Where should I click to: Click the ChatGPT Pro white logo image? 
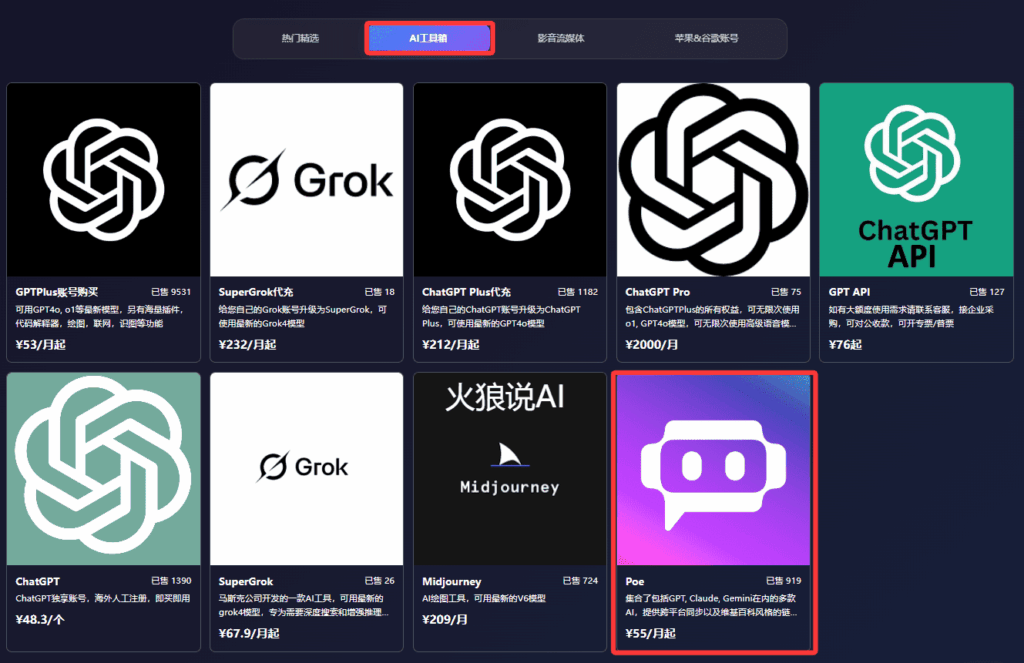click(x=713, y=179)
